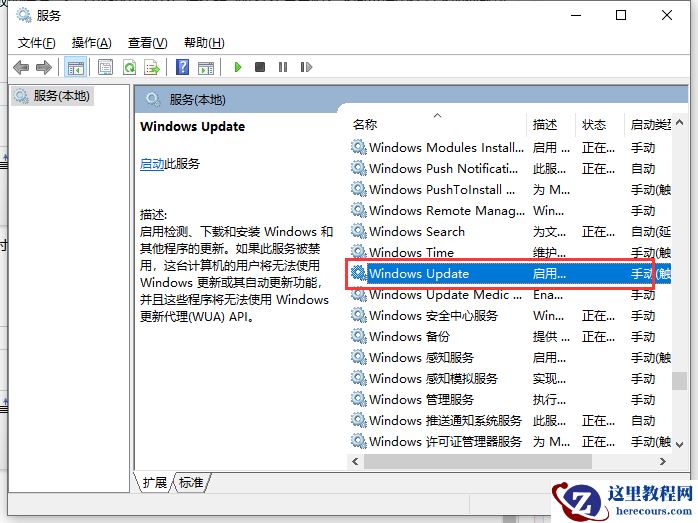698x523 pixels.
Task: Select Windows 推送通知系统服务 row
Action: tap(510, 420)
